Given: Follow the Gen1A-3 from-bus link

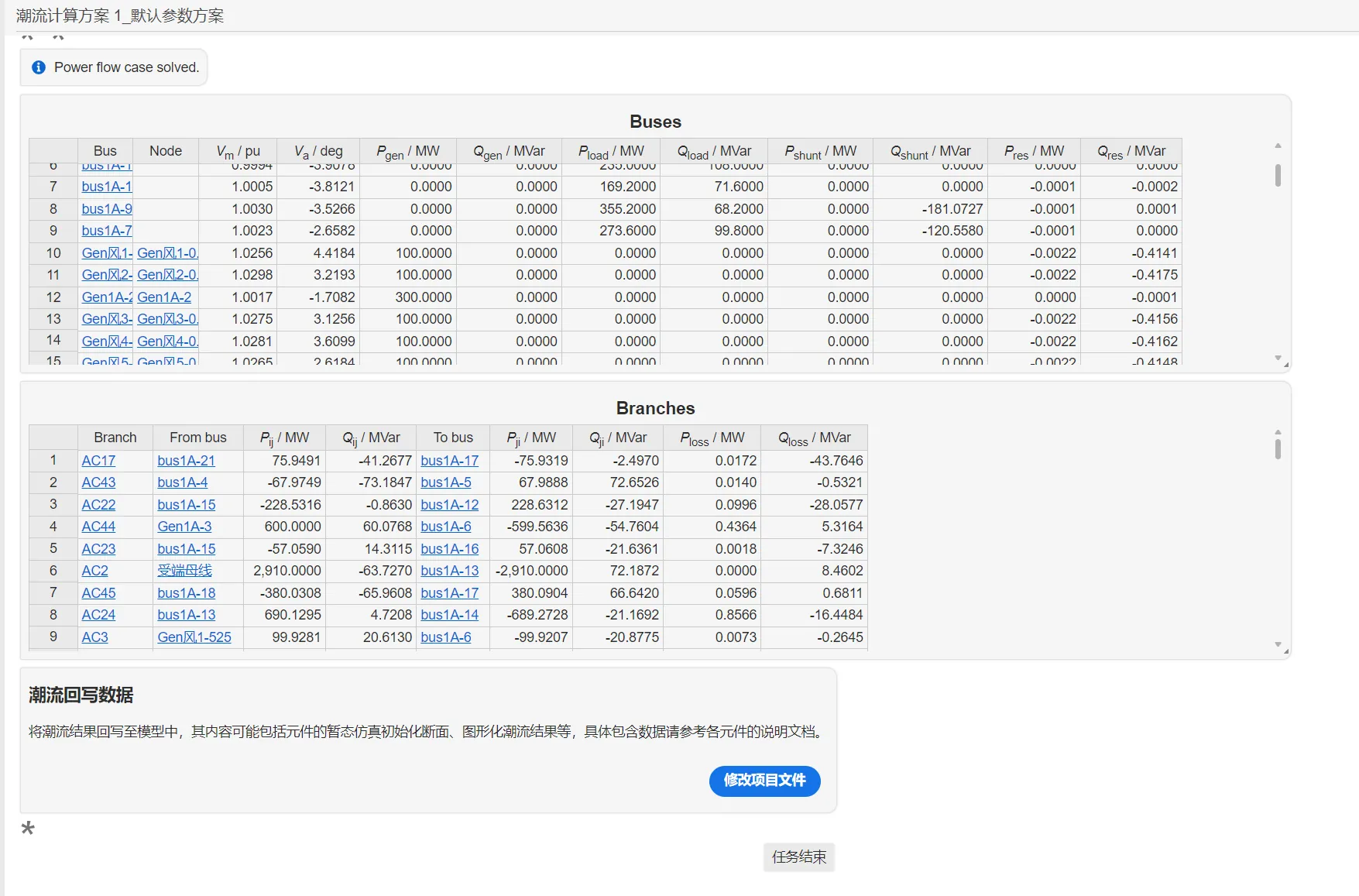Looking at the screenshot, I should coord(184,527).
